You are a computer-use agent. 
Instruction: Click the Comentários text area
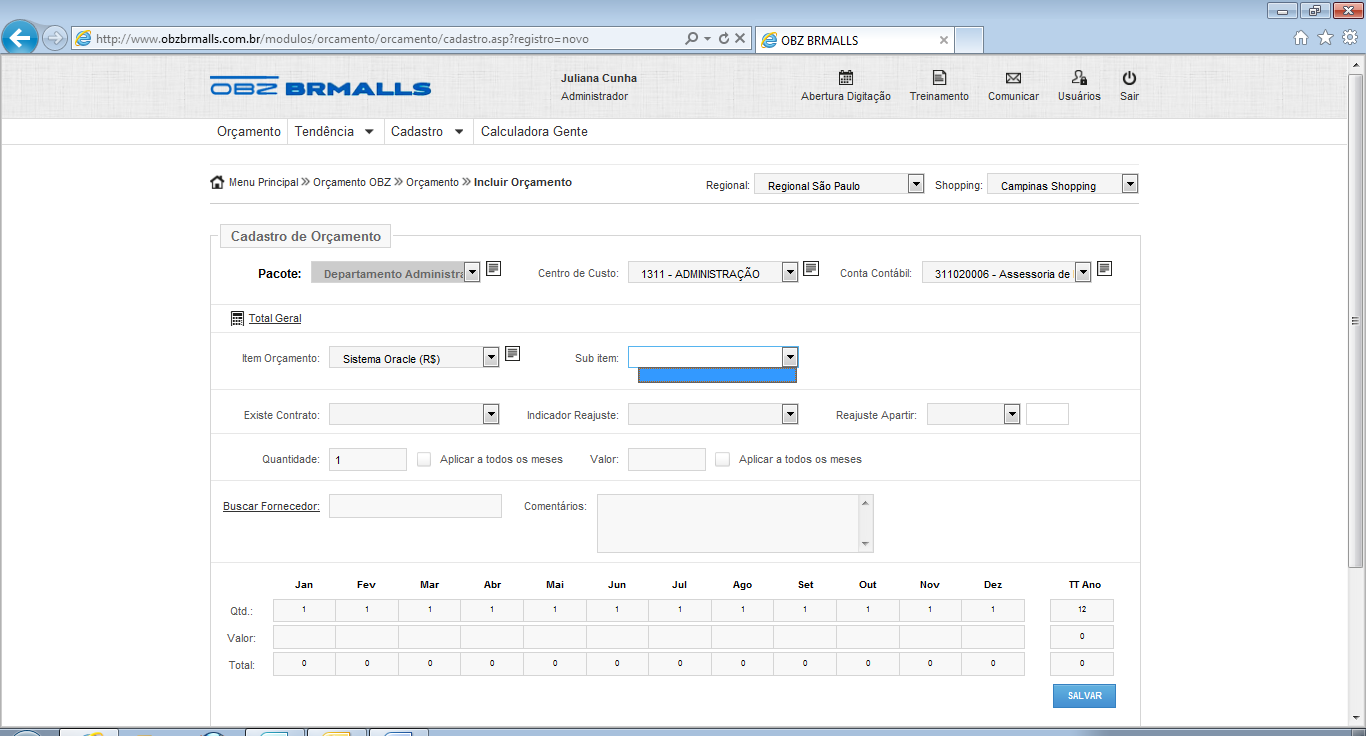pyautogui.click(x=728, y=523)
